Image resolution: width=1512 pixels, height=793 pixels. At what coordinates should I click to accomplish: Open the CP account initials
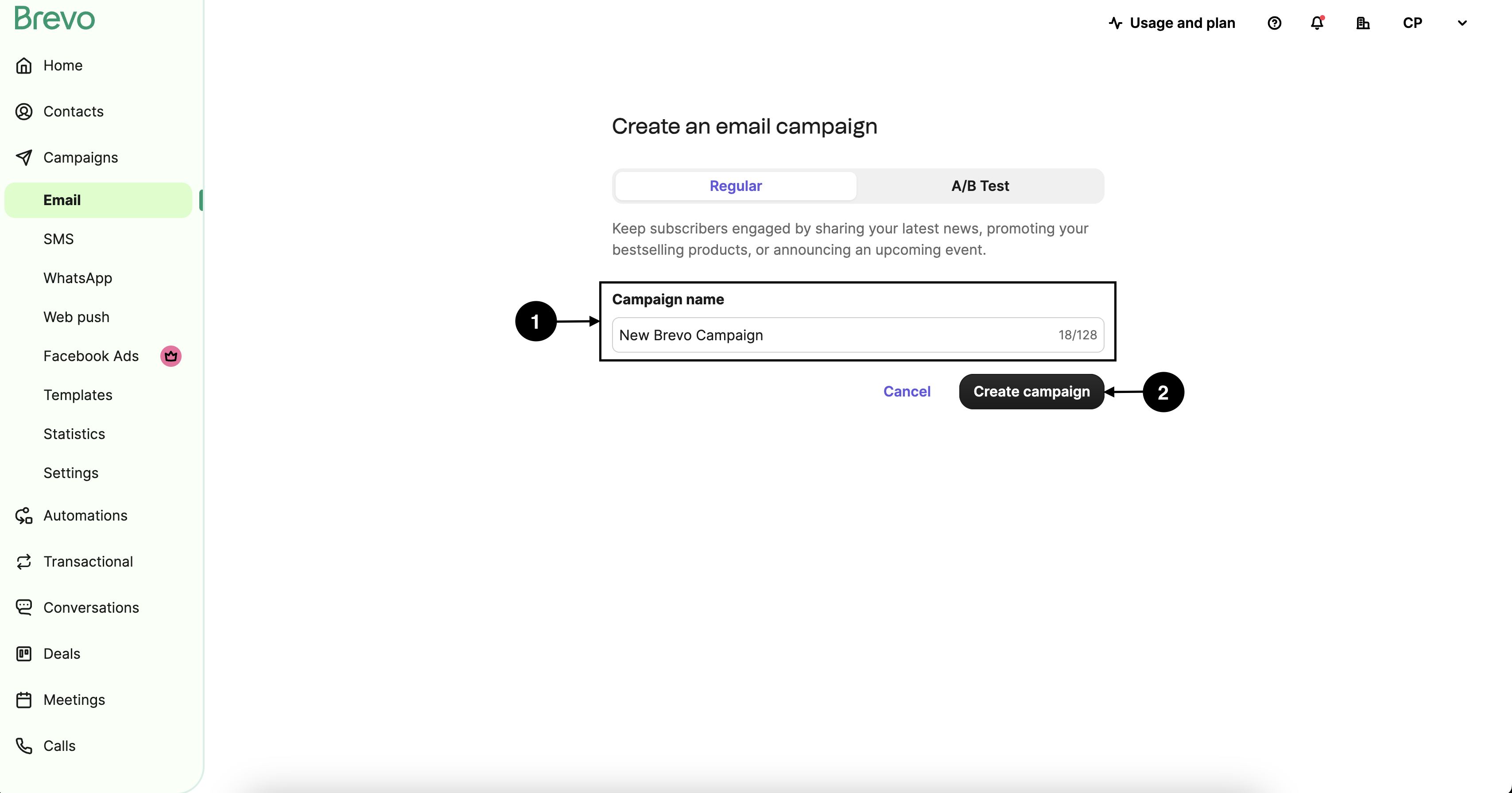(x=1413, y=23)
